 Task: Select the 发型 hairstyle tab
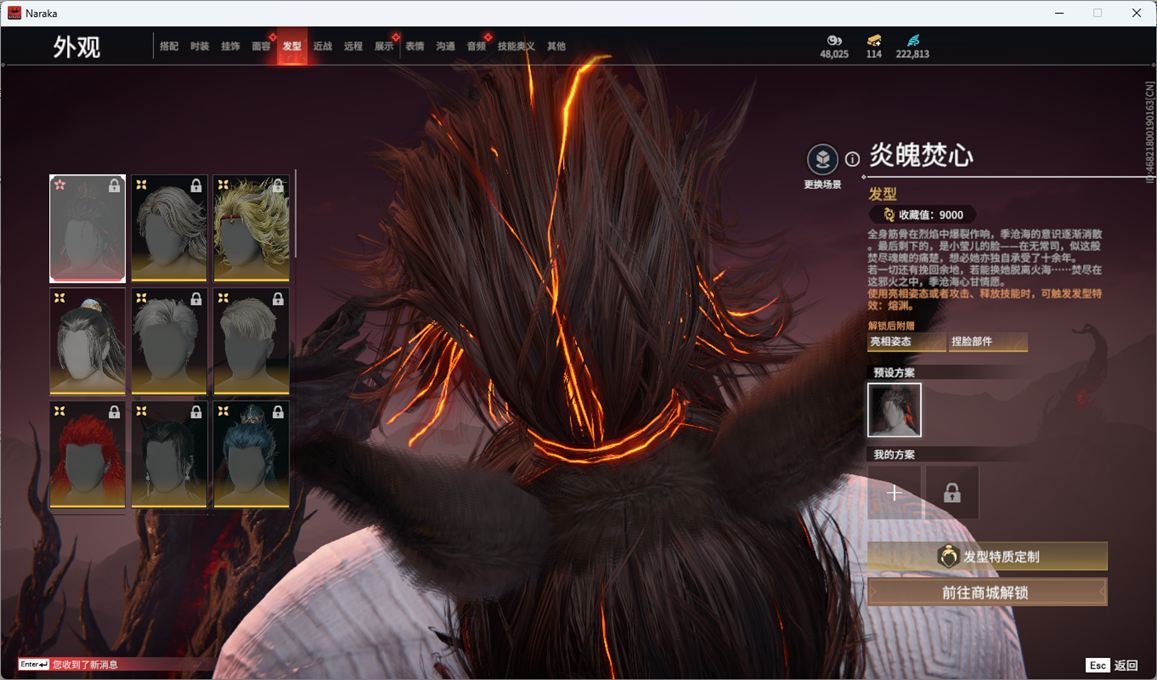click(x=292, y=46)
